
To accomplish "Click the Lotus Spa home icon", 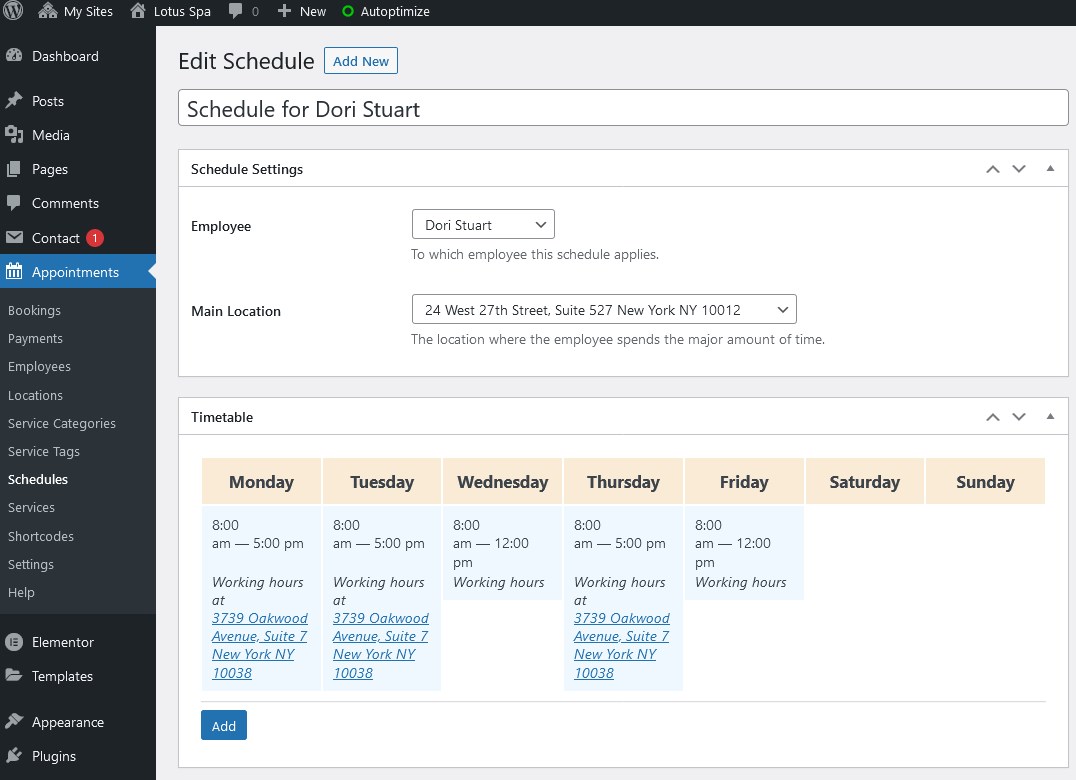I will tap(138, 11).
